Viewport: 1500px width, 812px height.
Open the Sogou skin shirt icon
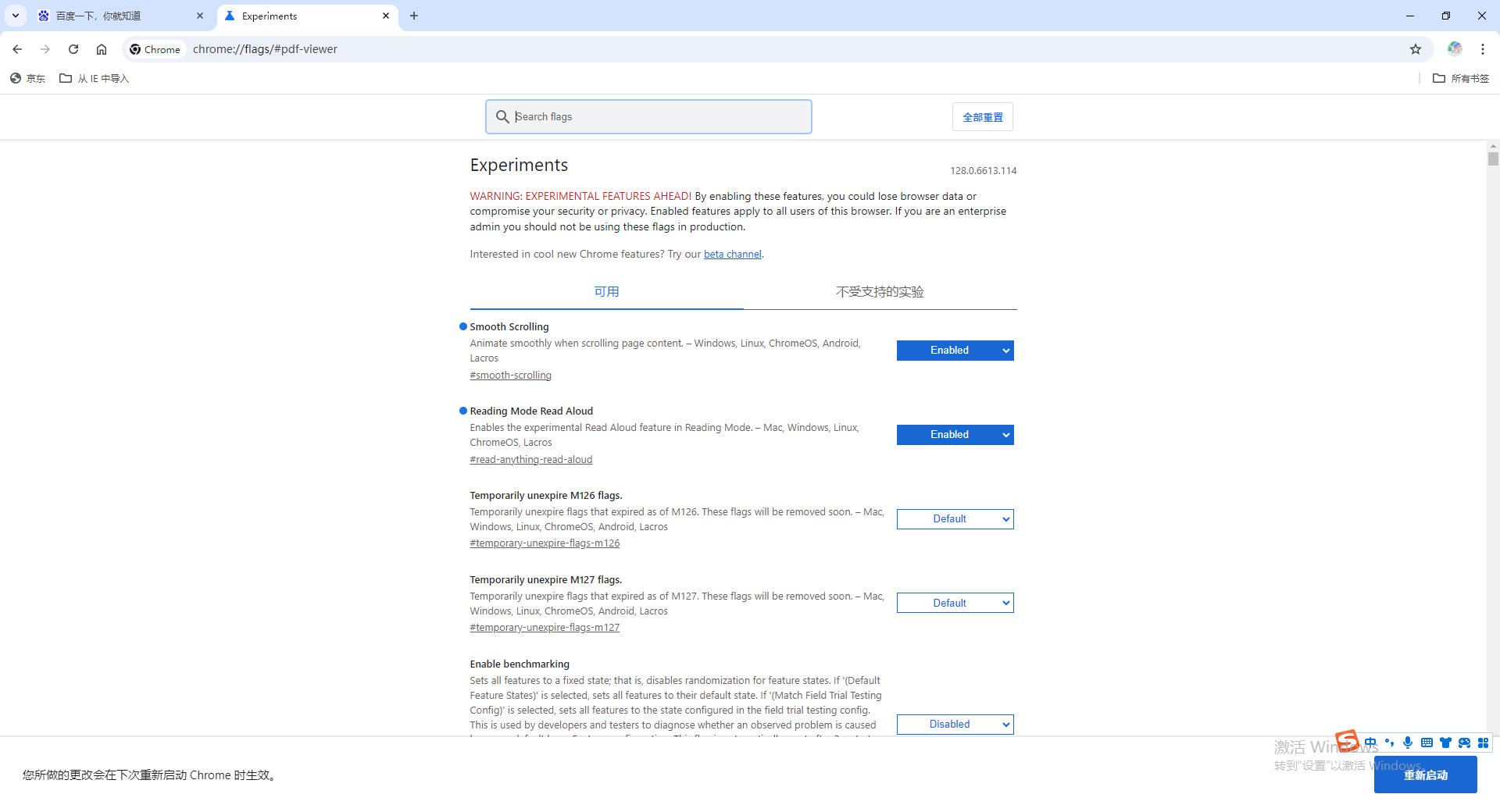point(1445,743)
